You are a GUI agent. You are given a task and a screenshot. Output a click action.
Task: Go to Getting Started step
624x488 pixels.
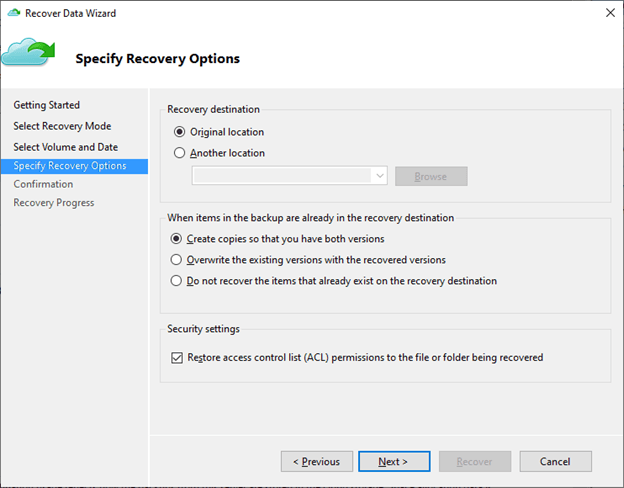[x=46, y=105]
